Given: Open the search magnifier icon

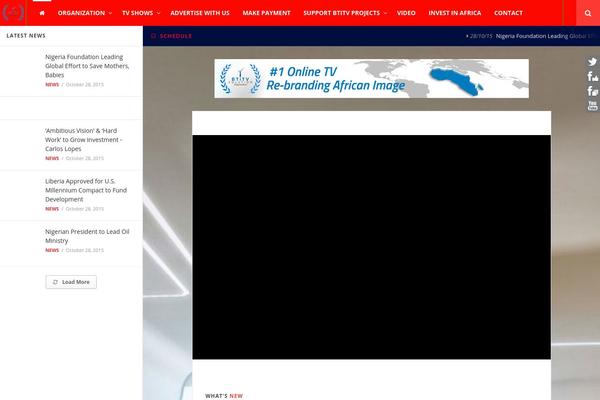Looking at the screenshot, I should pos(588,13).
